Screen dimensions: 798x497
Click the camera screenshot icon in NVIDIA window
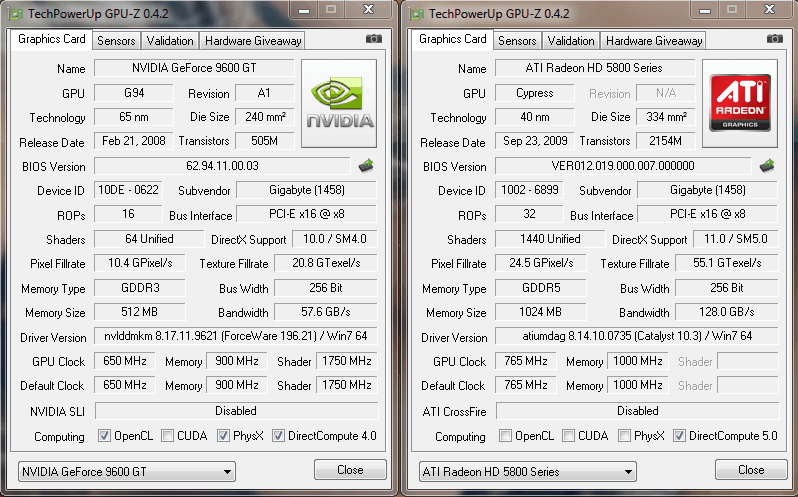(x=374, y=39)
